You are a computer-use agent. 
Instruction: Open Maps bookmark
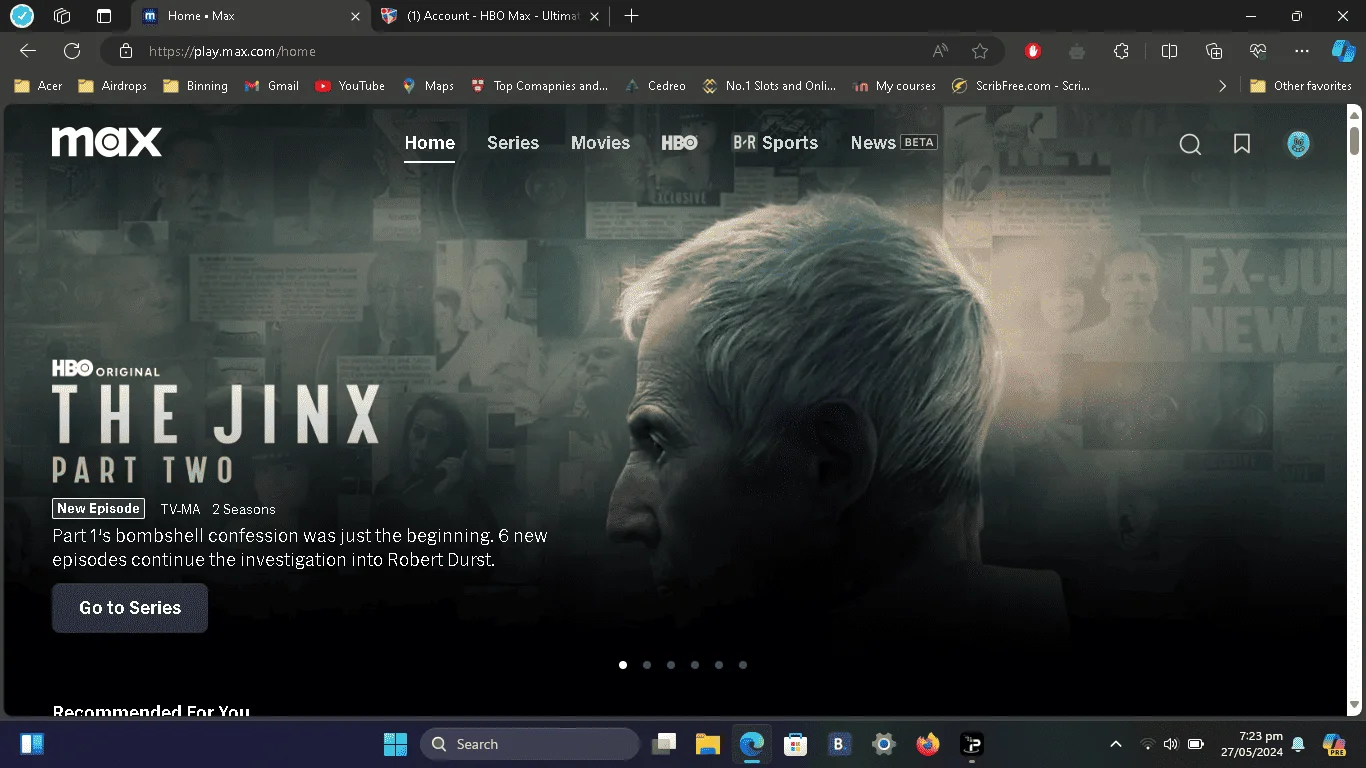(x=428, y=86)
